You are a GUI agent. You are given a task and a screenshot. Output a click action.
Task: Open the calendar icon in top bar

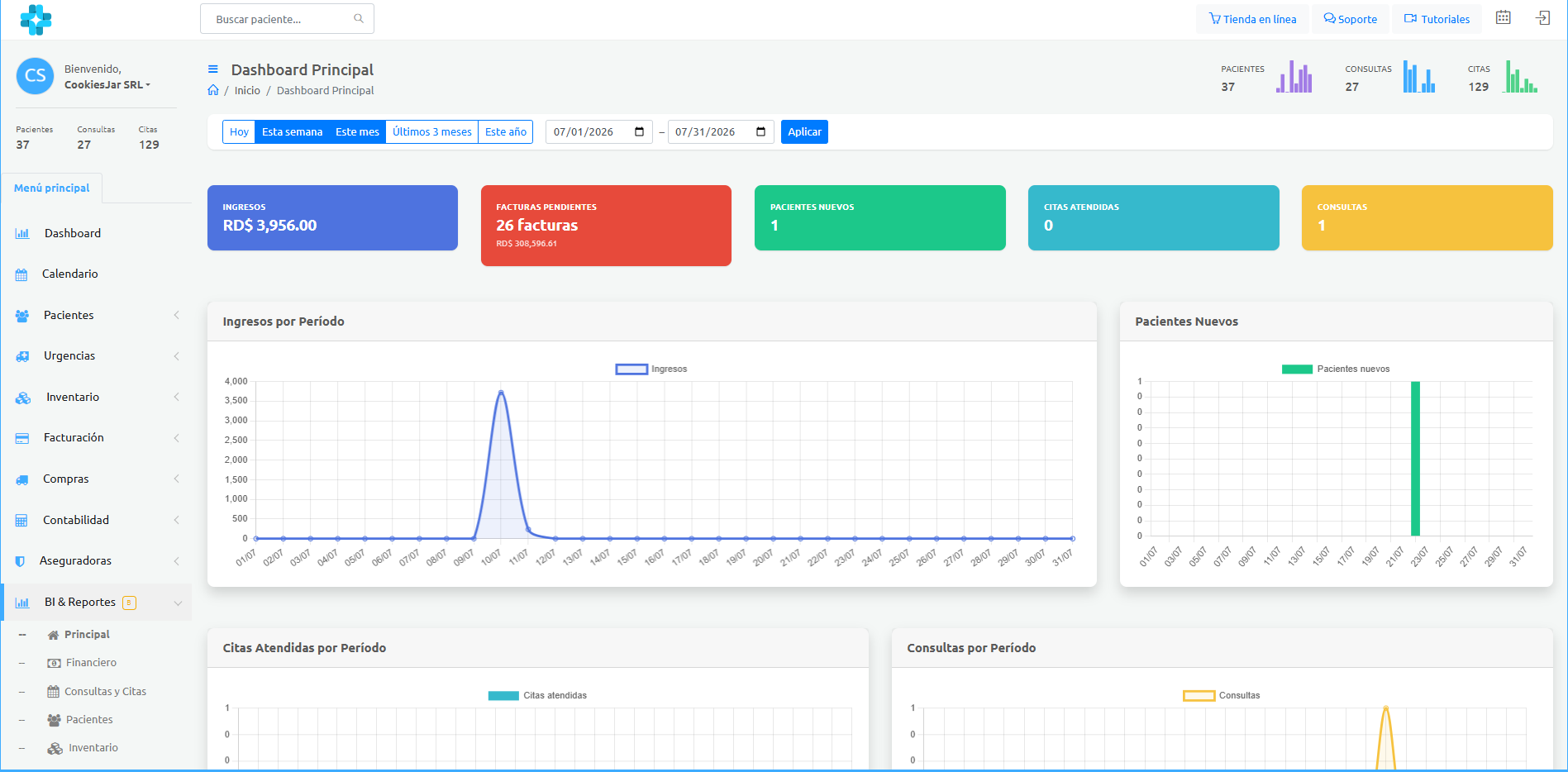pos(1503,18)
